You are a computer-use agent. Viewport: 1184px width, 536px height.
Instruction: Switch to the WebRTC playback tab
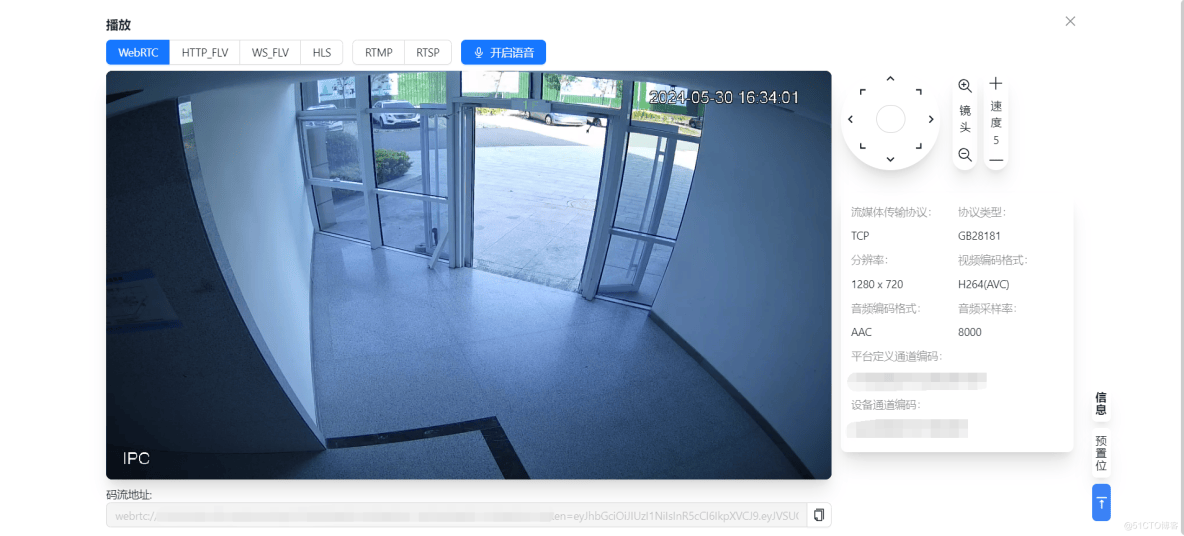click(137, 53)
